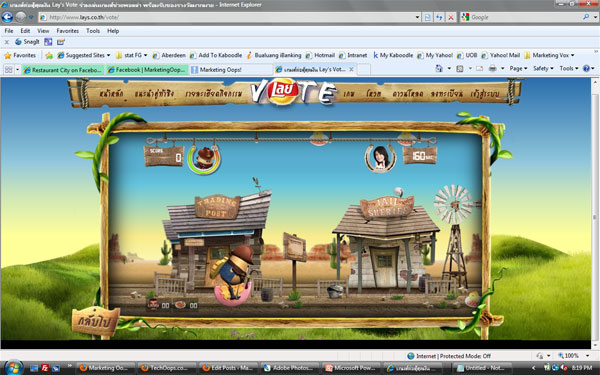Click the blue Help question mark icon

[586, 68]
